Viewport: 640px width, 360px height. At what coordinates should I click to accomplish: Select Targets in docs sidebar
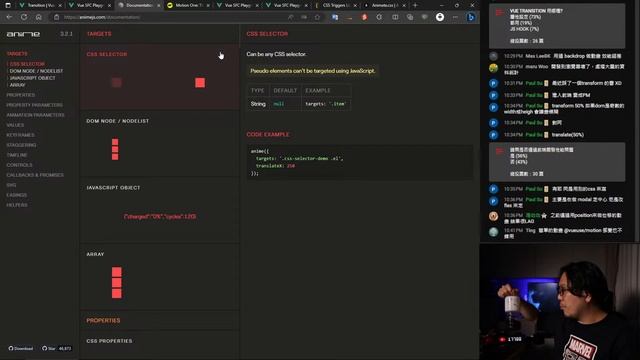pyautogui.click(x=17, y=54)
